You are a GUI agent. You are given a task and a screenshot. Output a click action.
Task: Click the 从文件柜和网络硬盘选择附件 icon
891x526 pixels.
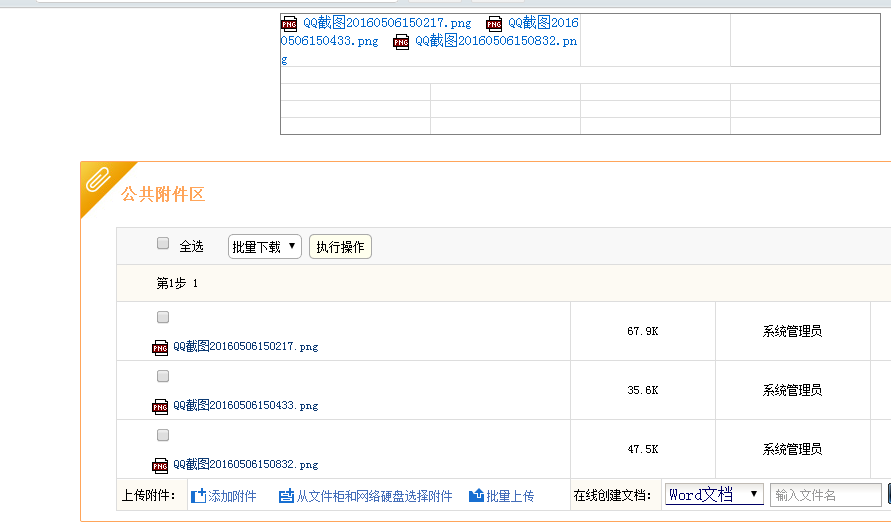pos(286,496)
